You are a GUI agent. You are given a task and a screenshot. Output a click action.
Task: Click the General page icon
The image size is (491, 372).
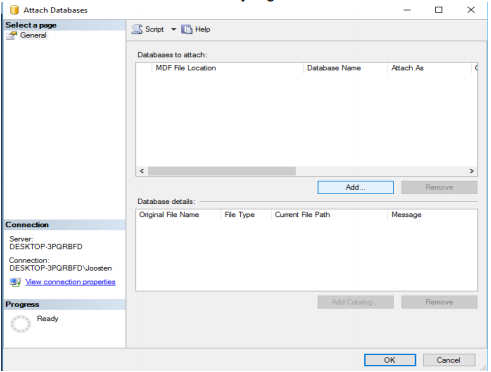click(12, 36)
